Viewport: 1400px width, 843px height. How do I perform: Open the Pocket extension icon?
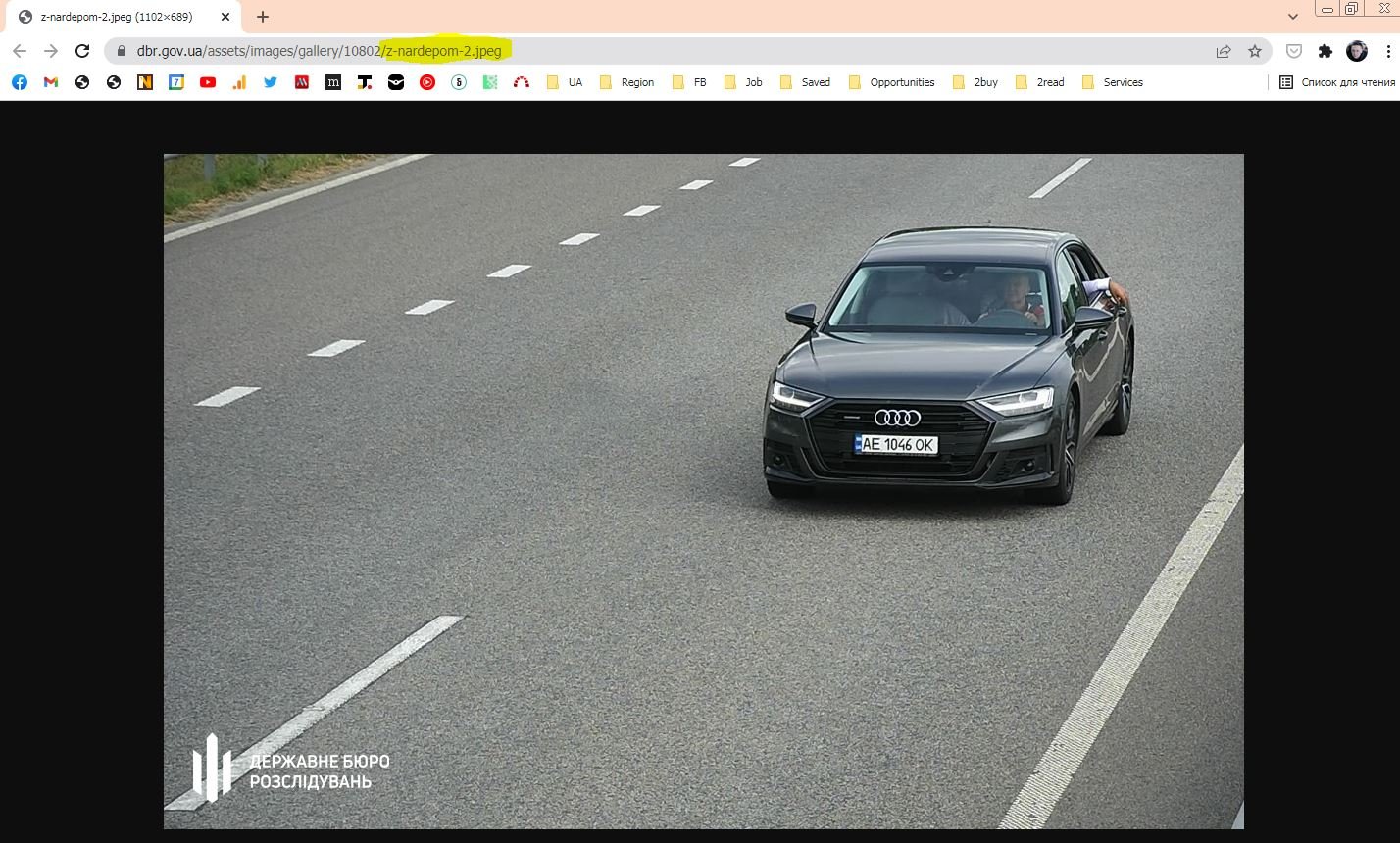pyautogui.click(x=1294, y=51)
